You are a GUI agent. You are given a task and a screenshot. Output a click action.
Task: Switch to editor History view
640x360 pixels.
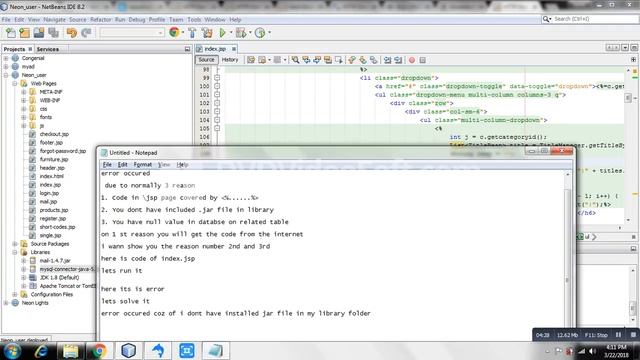coord(230,60)
